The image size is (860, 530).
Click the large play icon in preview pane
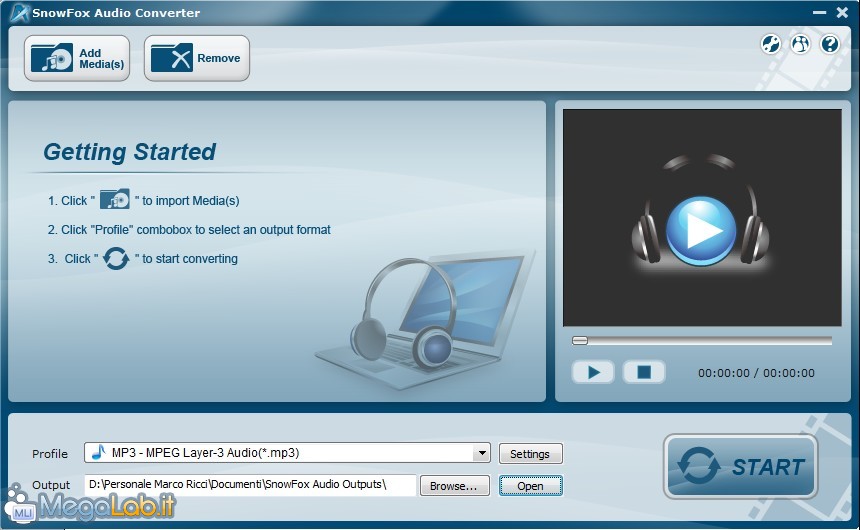[x=701, y=231]
